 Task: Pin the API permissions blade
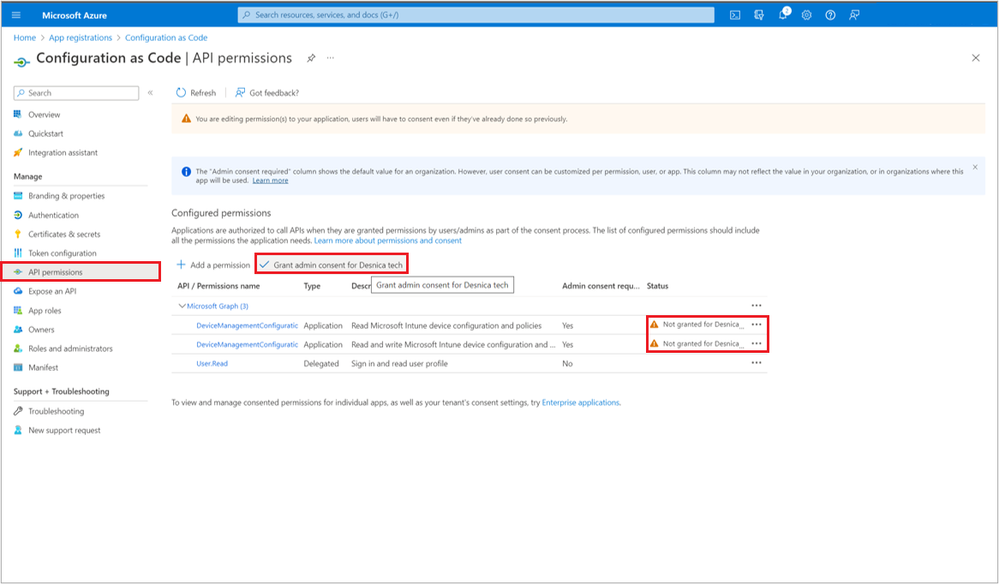click(311, 58)
